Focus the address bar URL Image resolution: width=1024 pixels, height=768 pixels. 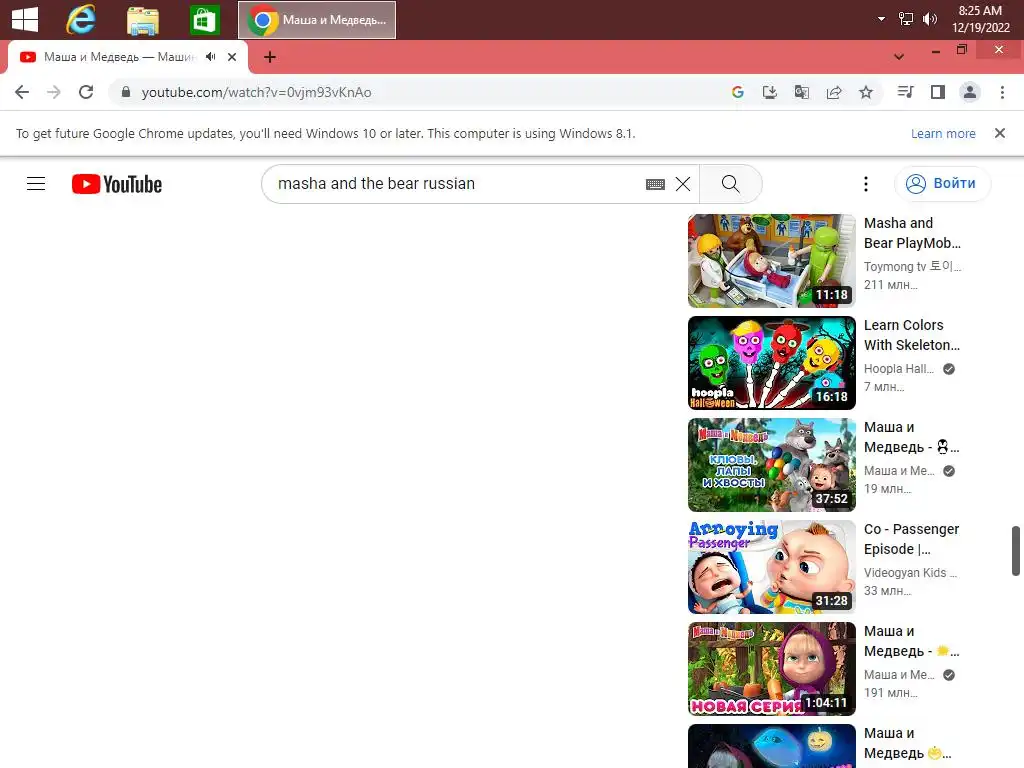257,92
